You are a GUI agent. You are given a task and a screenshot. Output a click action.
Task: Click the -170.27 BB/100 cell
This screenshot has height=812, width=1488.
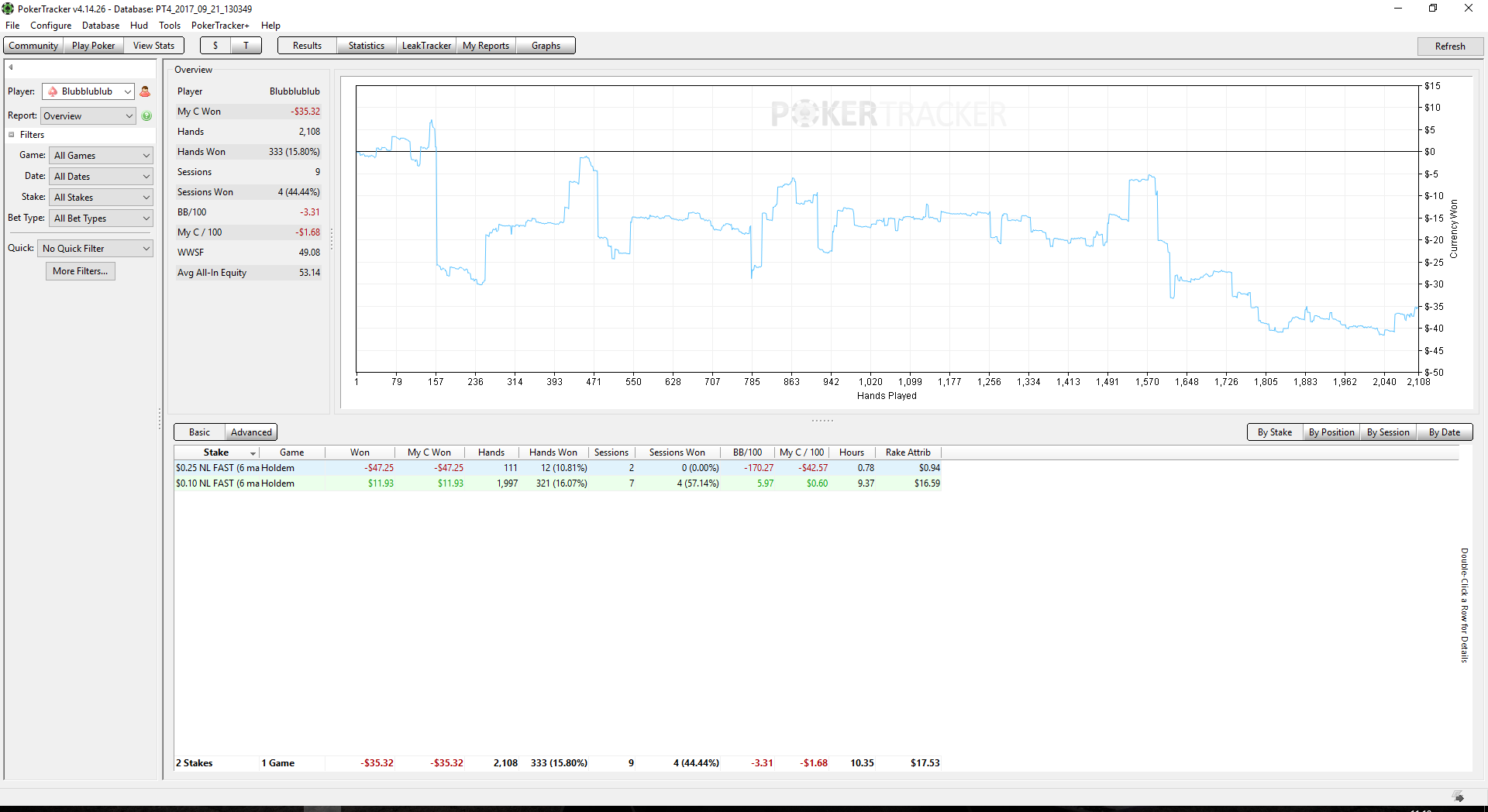tap(759, 468)
